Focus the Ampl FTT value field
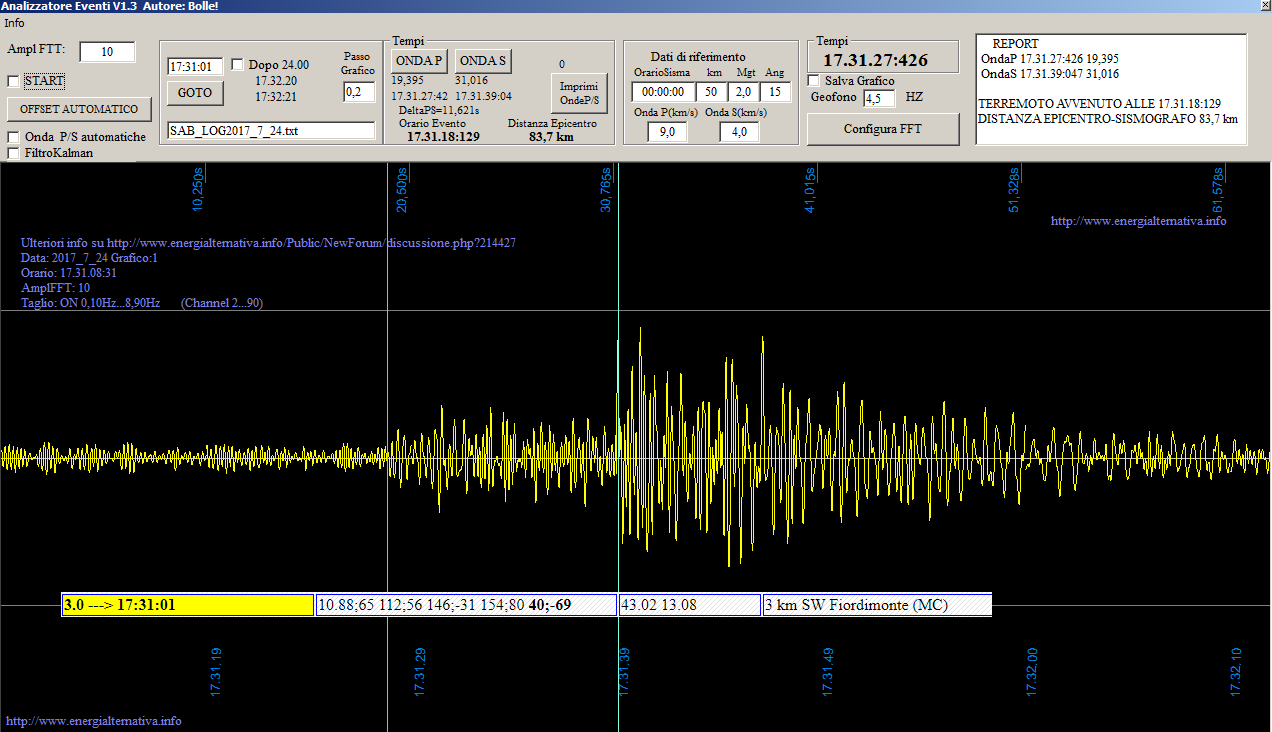Screen dimensions: 1272x732 [107, 52]
